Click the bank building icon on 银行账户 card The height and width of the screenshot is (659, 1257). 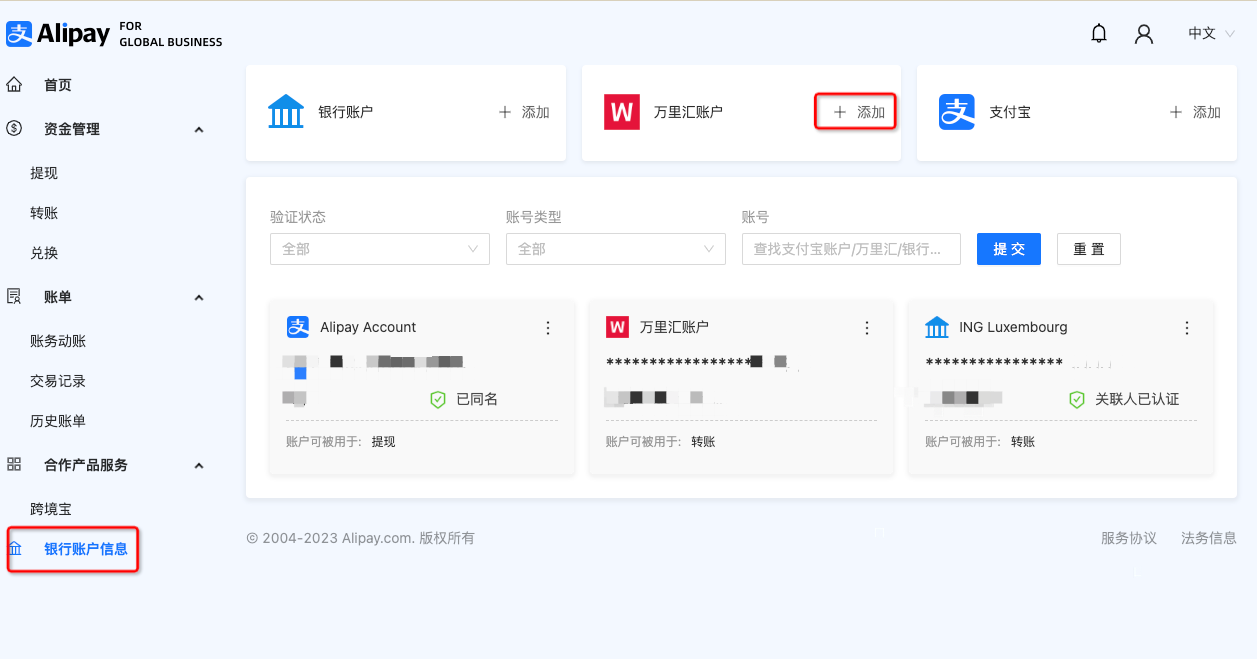pyautogui.click(x=286, y=111)
